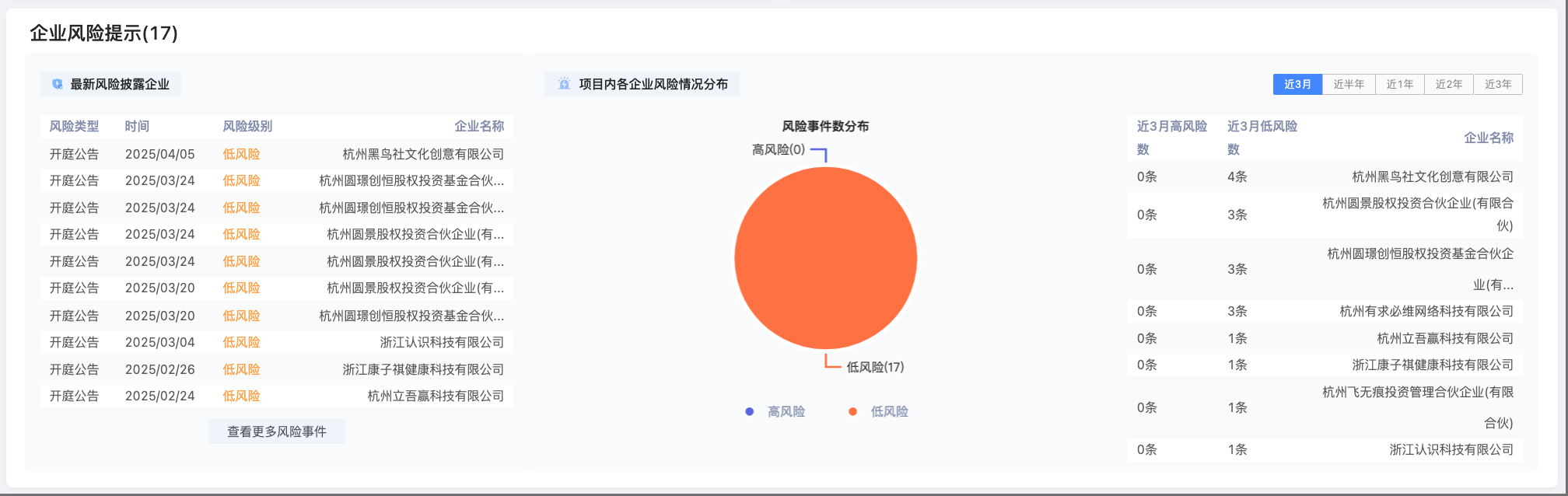Open 浙江康子祺健康科技有限公司 in left list

tap(423, 369)
